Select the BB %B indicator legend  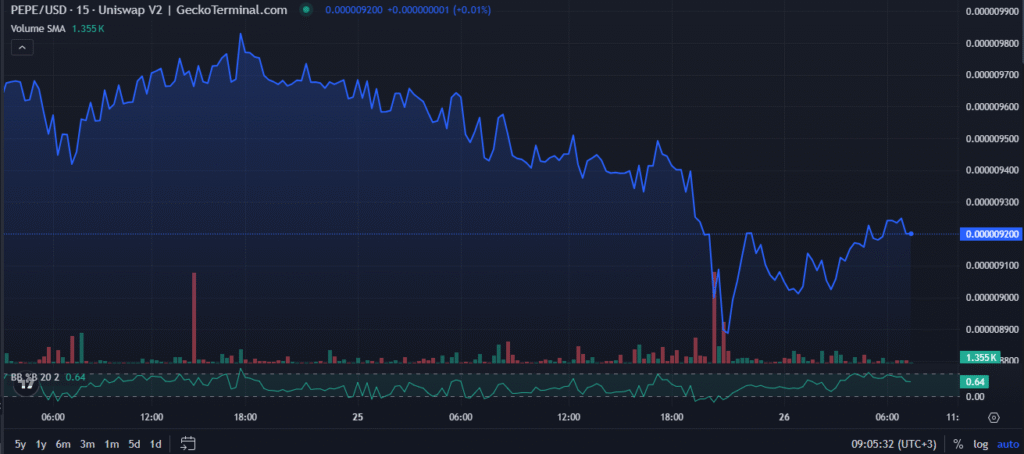coord(35,376)
